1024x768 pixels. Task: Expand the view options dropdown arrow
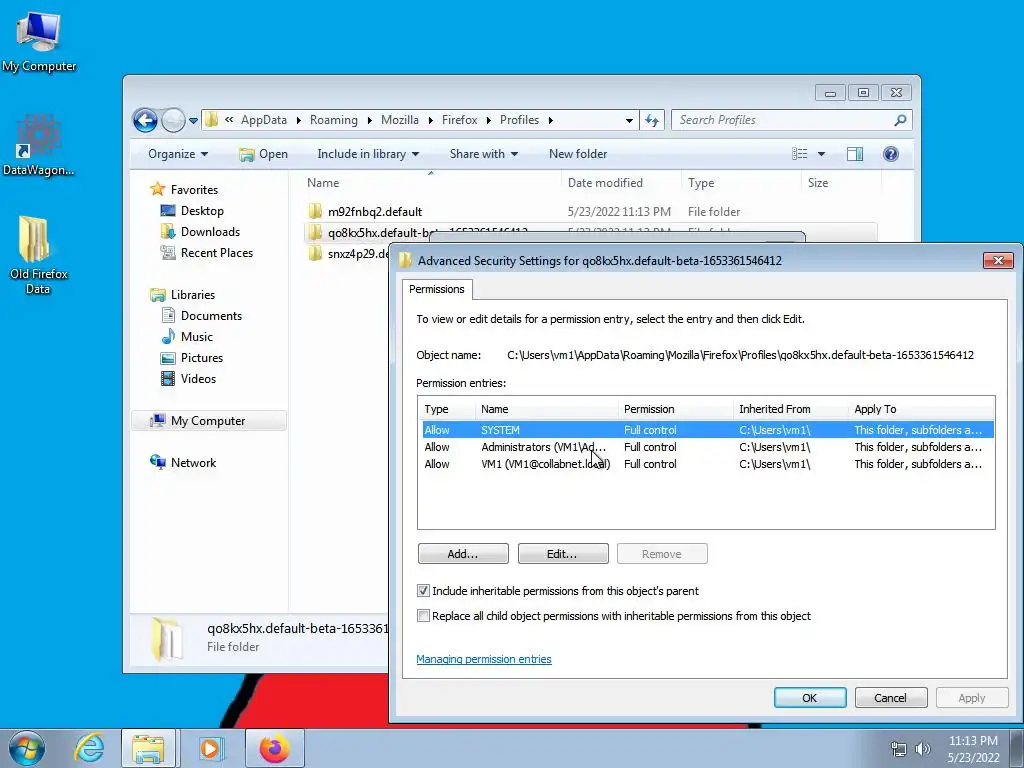pos(822,153)
